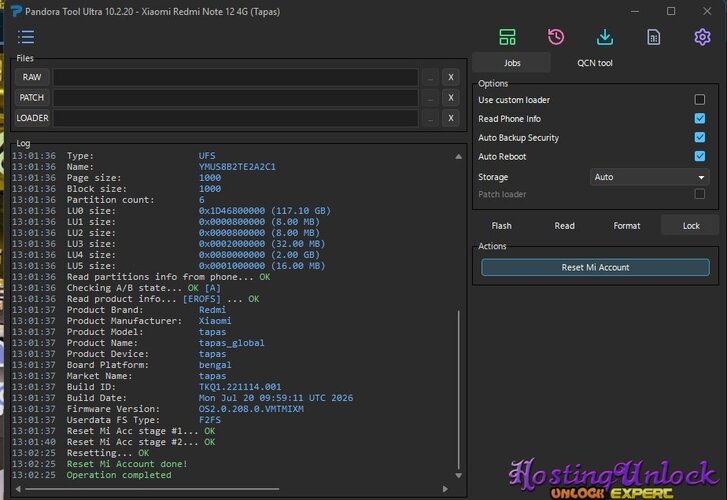Image resolution: width=727 pixels, height=500 pixels.
Task: Close the Pandora Tool window
Action: pyautogui.click(x=707, y=11)
